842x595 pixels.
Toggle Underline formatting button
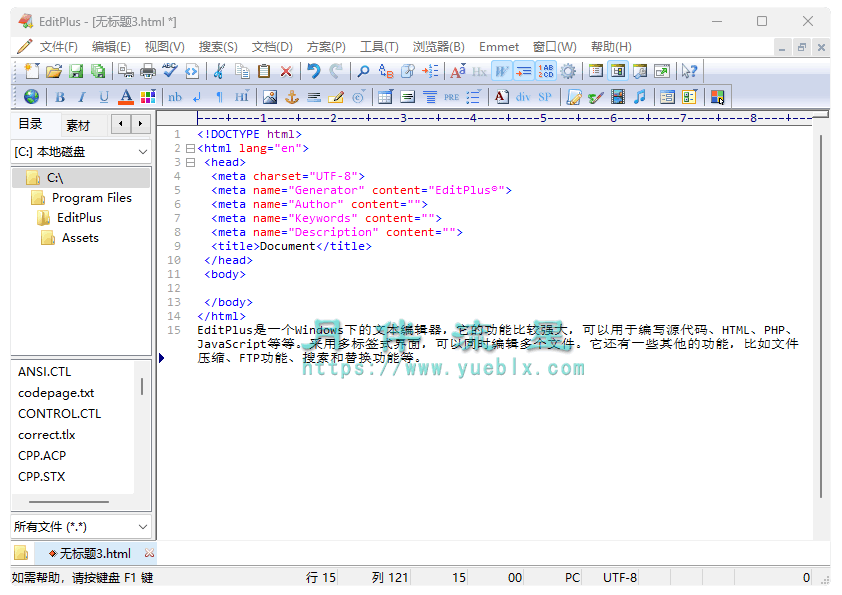tap(104, 97)
